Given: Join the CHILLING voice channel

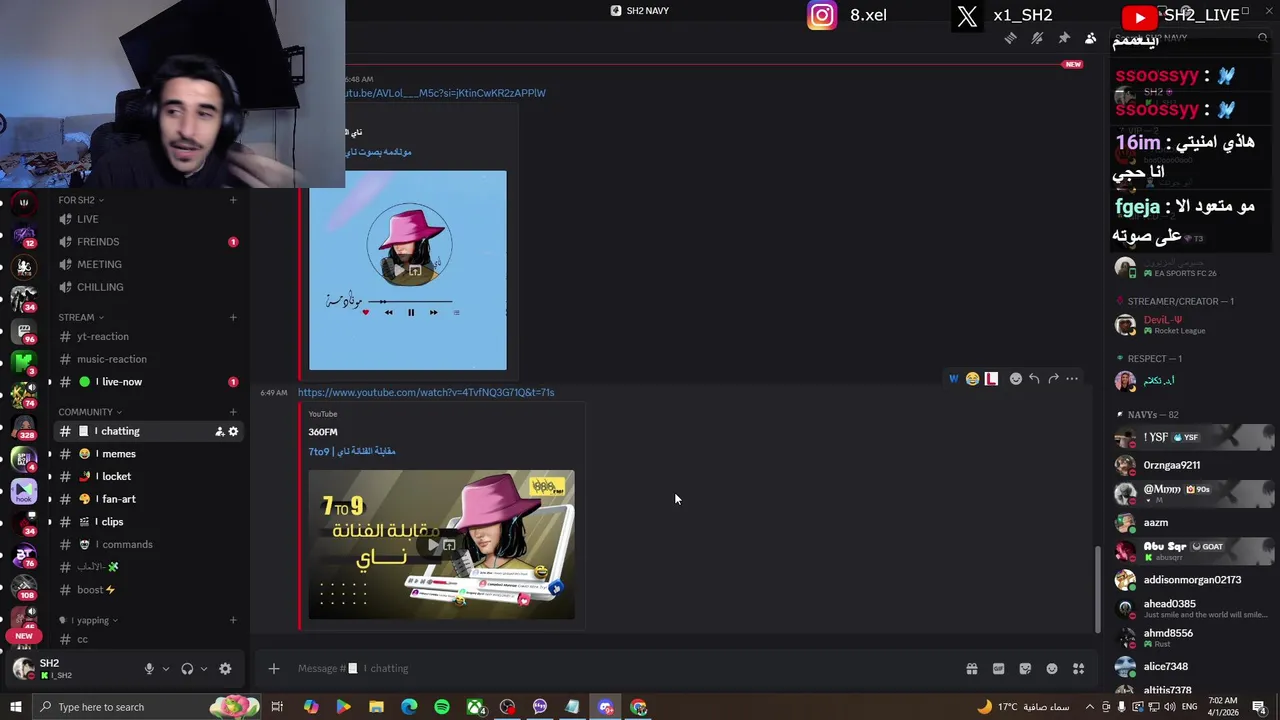Looking at the screenshot, I should click(148, 287).
